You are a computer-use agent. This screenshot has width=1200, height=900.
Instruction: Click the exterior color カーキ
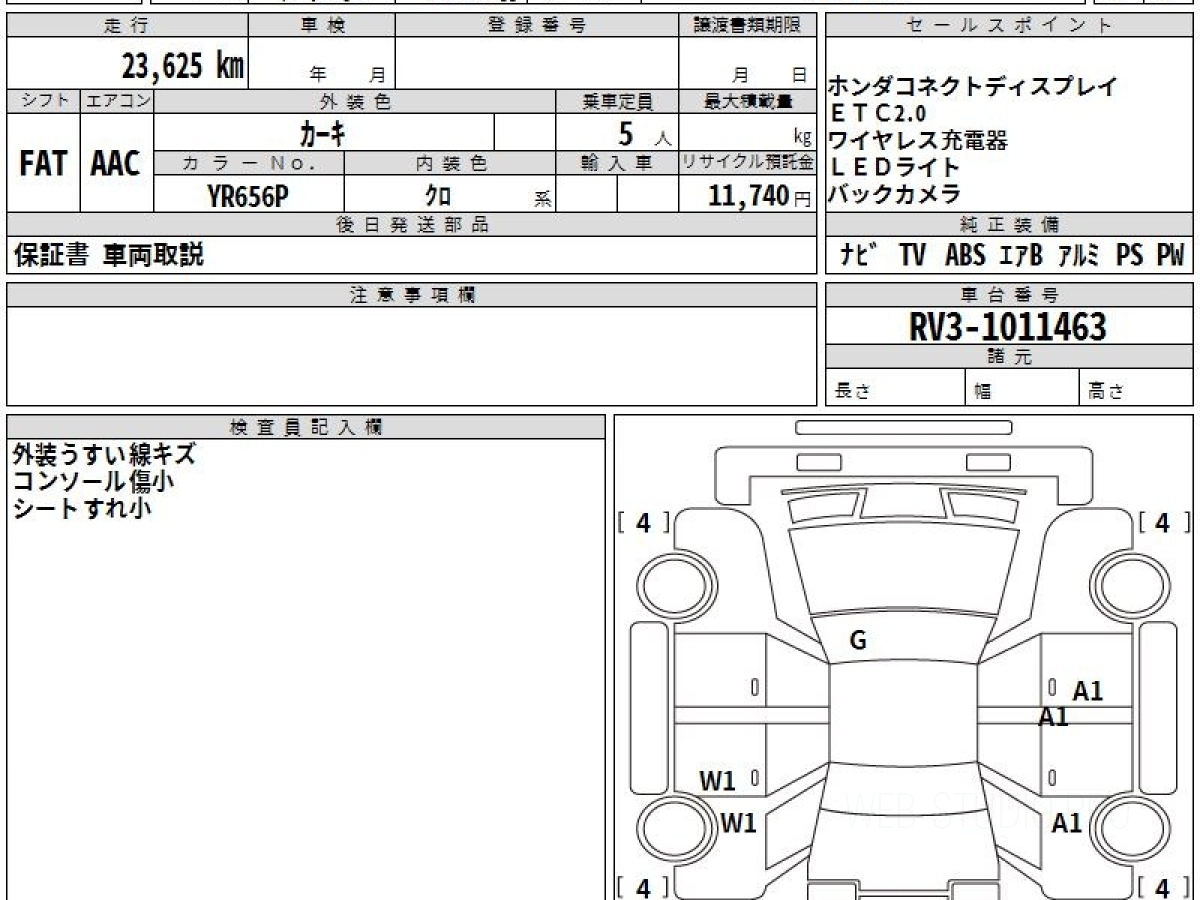322,132
